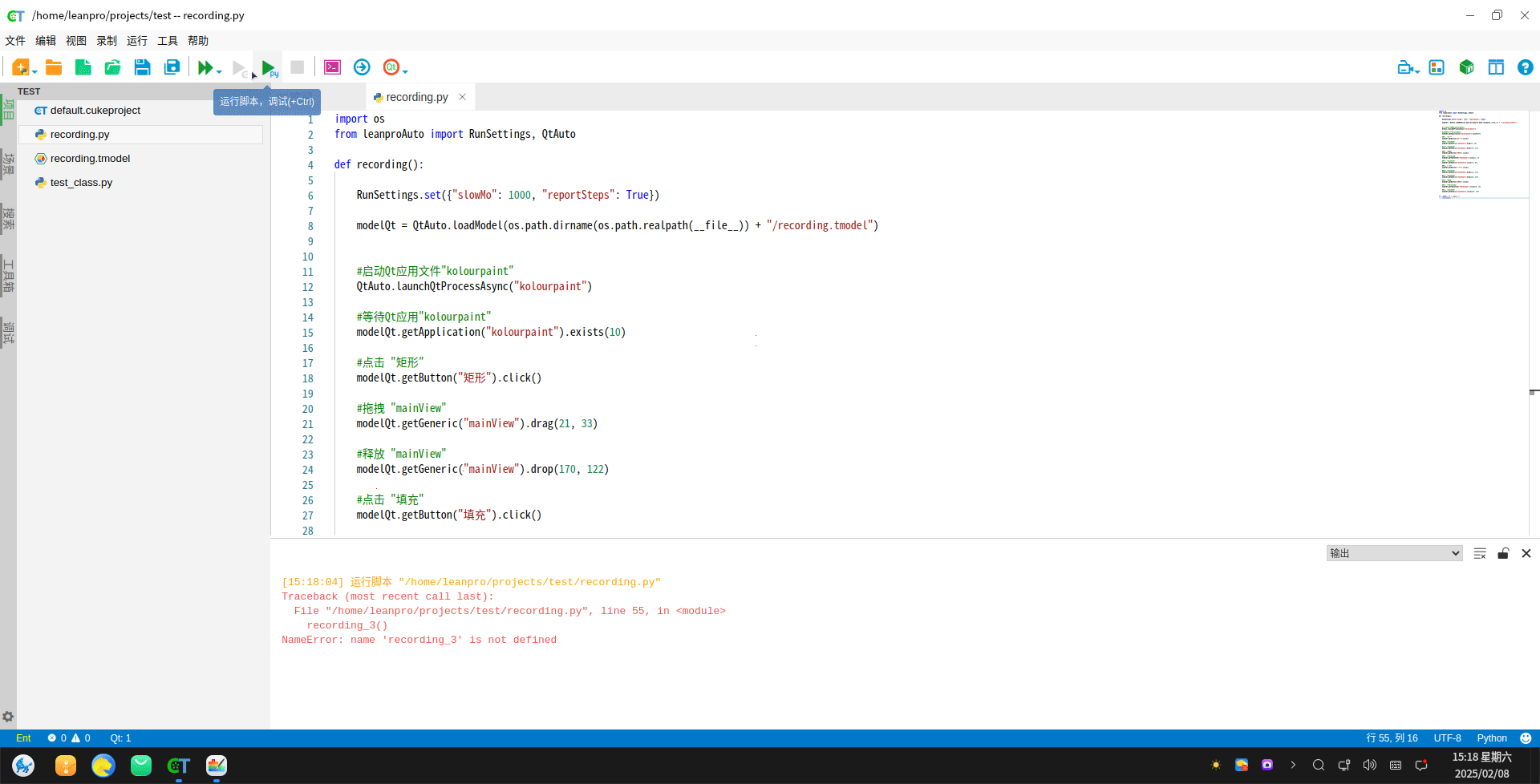1540x784 pixels.
Task: Toggle the output panel scroll lock icon
Action: [x=1503, y=553]
